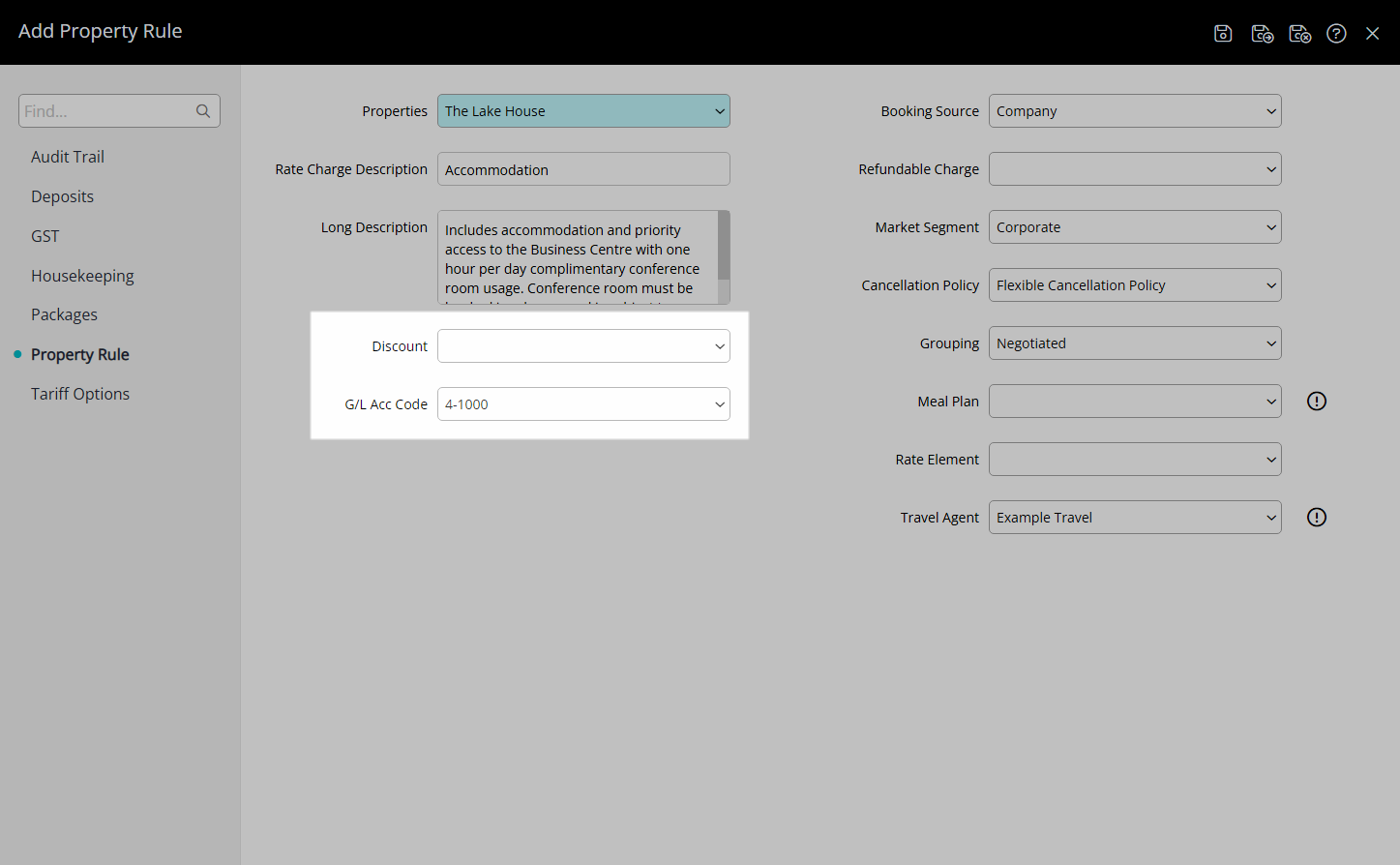Viewport: 1400px width, 865px height.
Task: Click inside the Long Description text area
Action: click(x=578, y=257)
